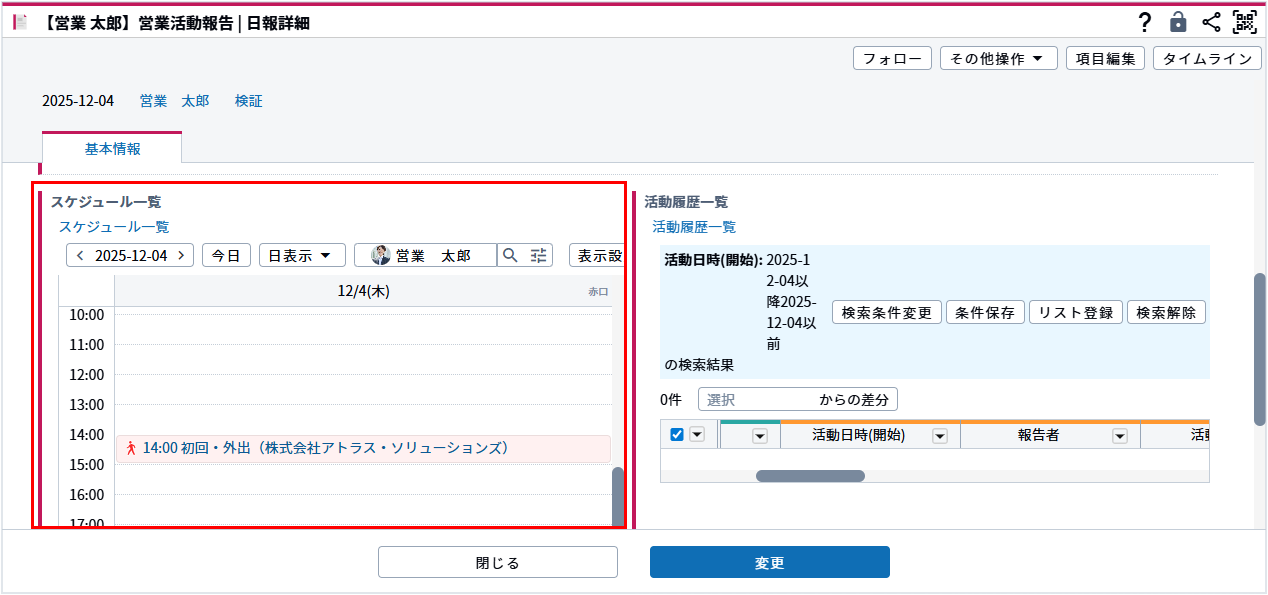Click the 閉じる button
Screen dimensions: 1268x595
click(x=497, y=563)
